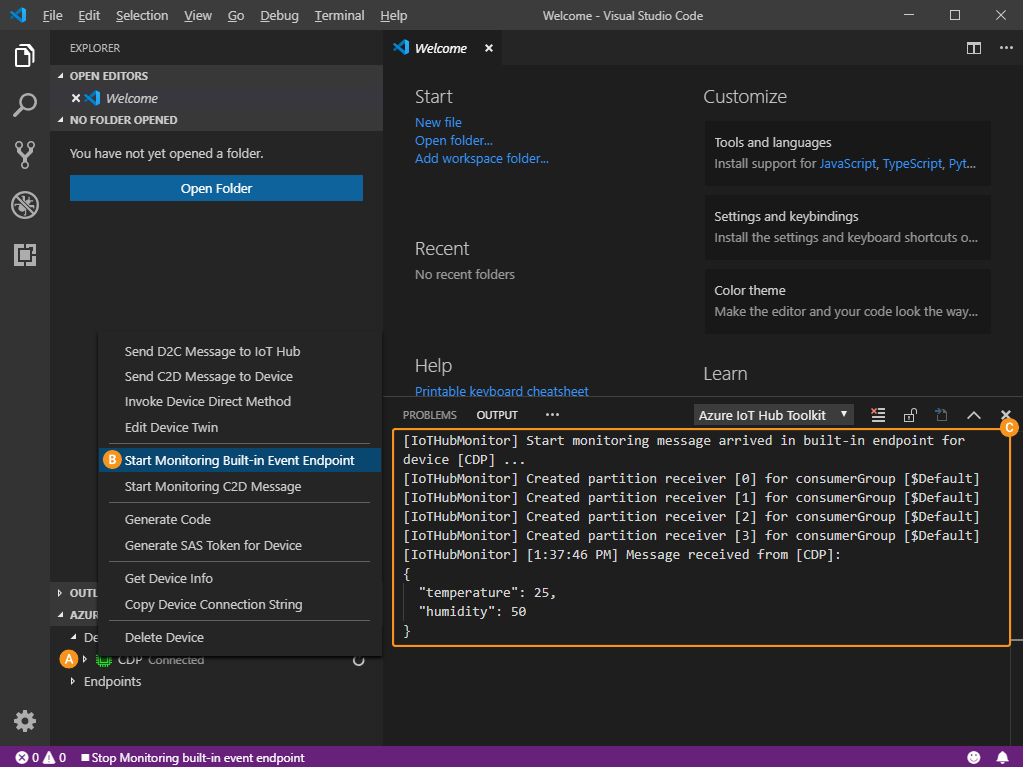
Task: Open the Manage gear icon
Action: coord(25,720)
